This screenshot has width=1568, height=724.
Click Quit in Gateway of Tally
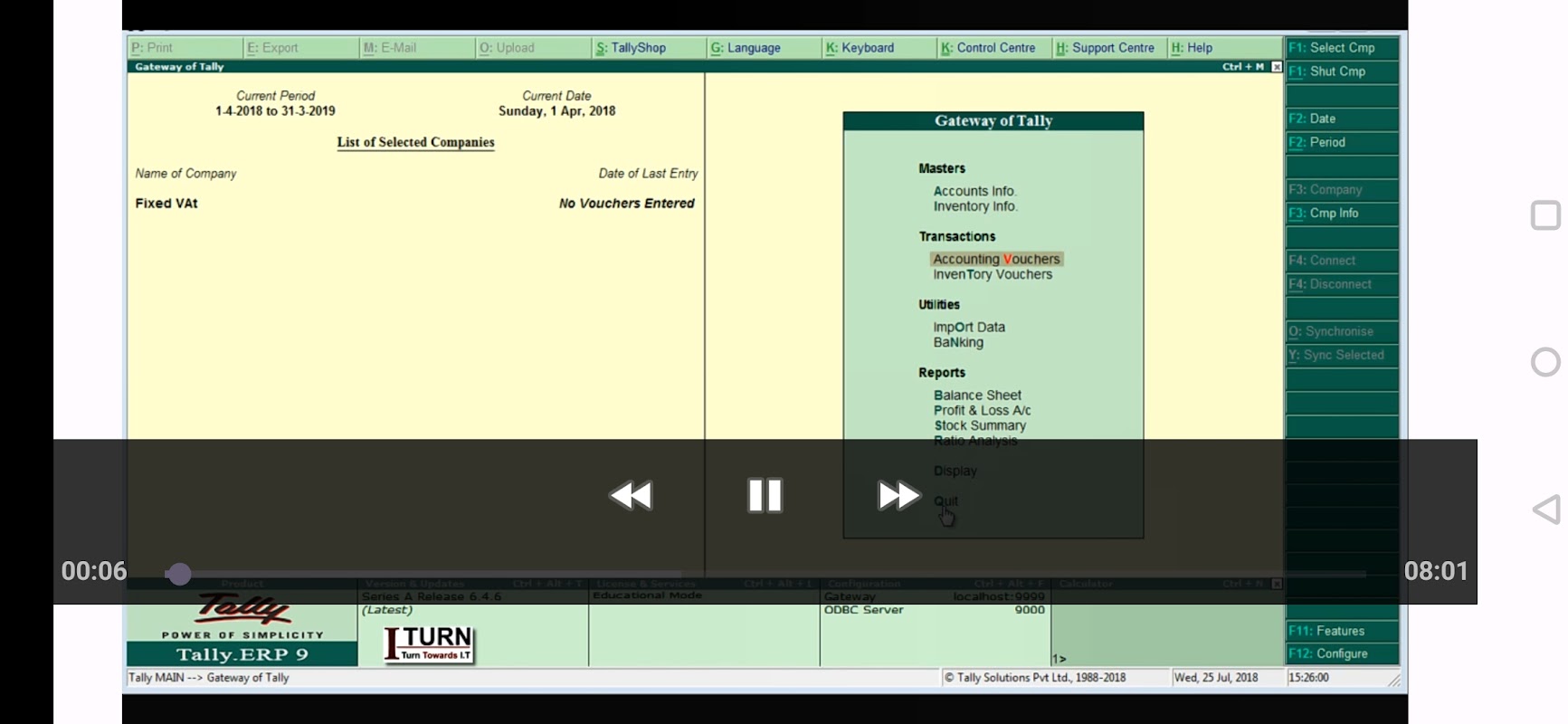pos(946,501)
